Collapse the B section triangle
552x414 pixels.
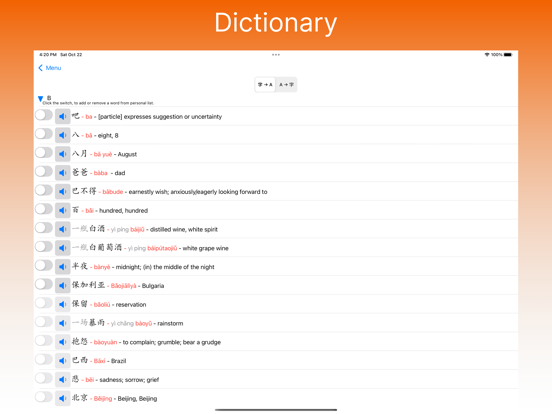[40, 99]
